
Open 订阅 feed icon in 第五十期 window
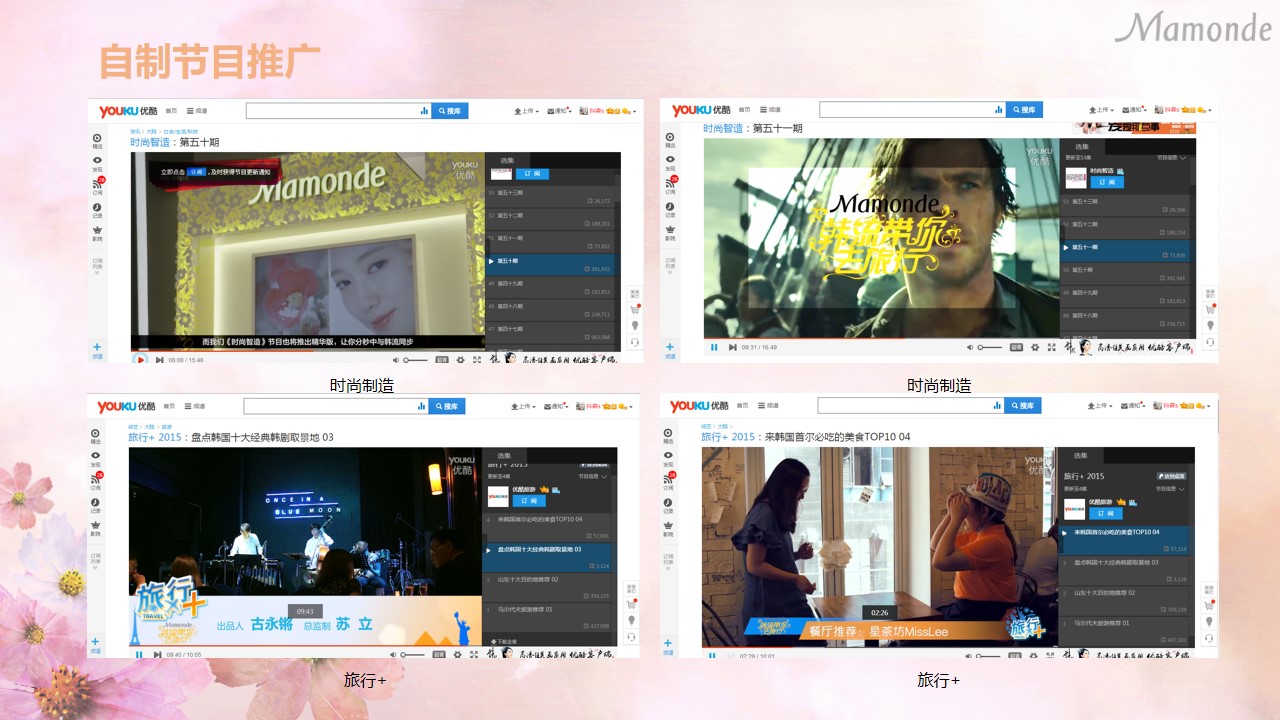(x=98, y=184)
